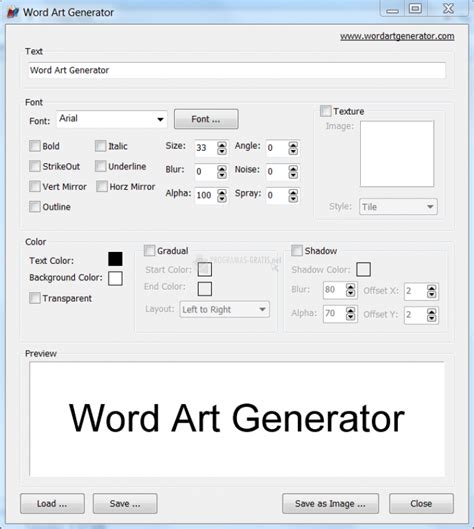
Task: Check the Transparent background option
Action: [x=35, y=298]
